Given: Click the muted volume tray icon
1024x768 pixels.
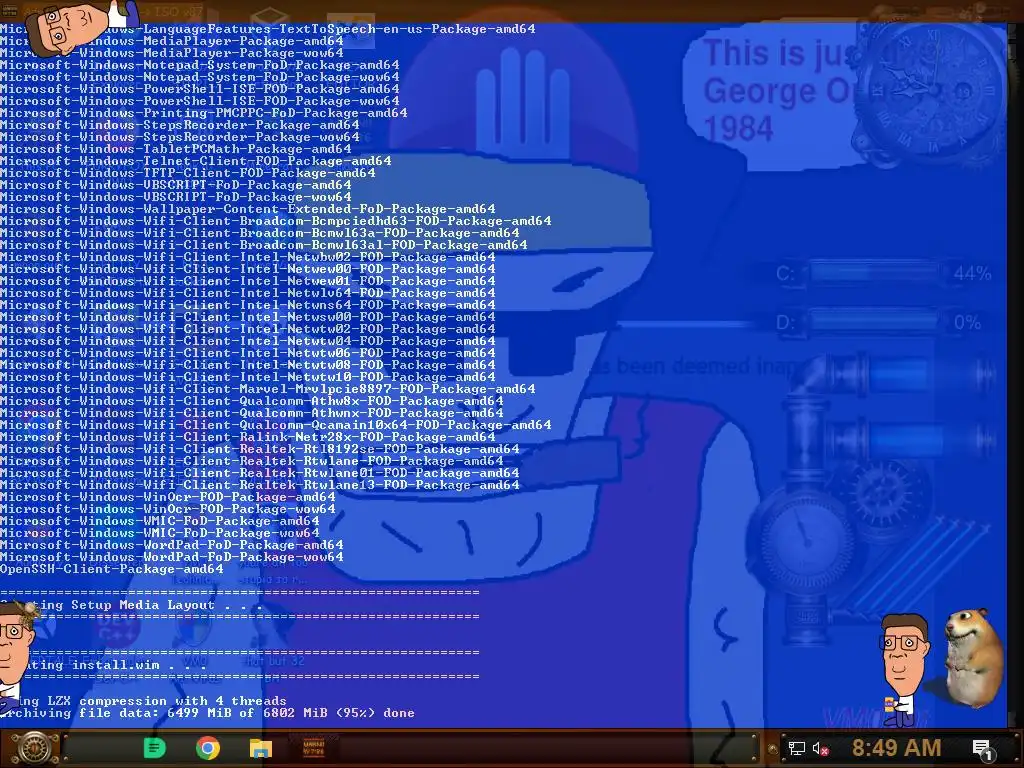Looking at the screenshot, I should pos(821,748).
